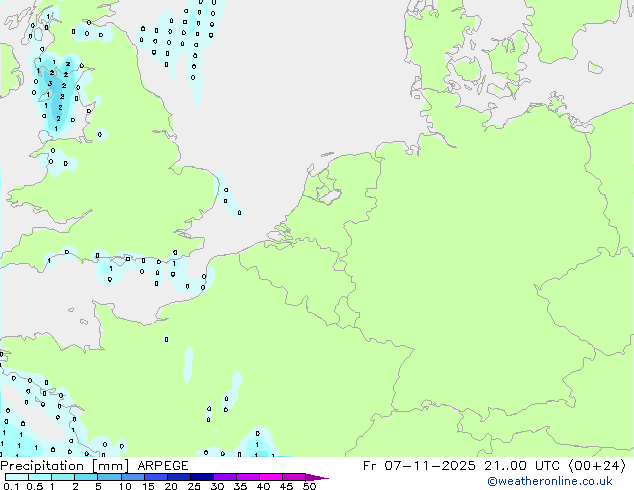Select the 25–30 mm dark navy legend swatch
The image size is (634, 490).
pyautogui.click(x=202, y=477)
